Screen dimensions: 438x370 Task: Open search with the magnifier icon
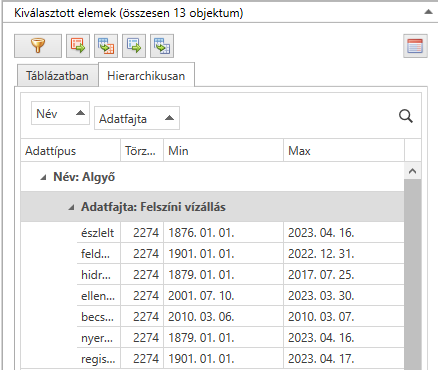tap(406, 116)
